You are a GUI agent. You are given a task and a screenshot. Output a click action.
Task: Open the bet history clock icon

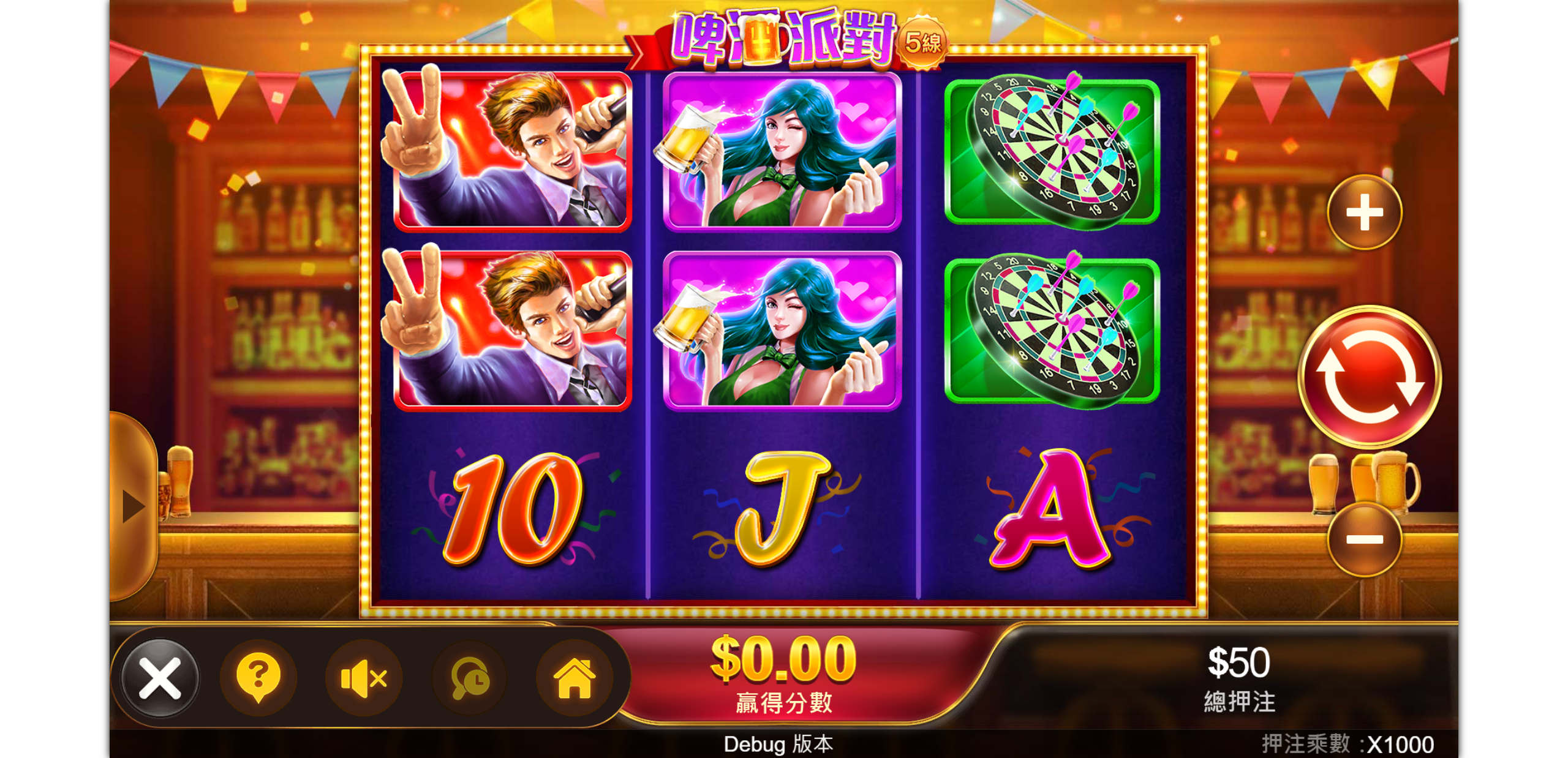click(x=469, y=678)
